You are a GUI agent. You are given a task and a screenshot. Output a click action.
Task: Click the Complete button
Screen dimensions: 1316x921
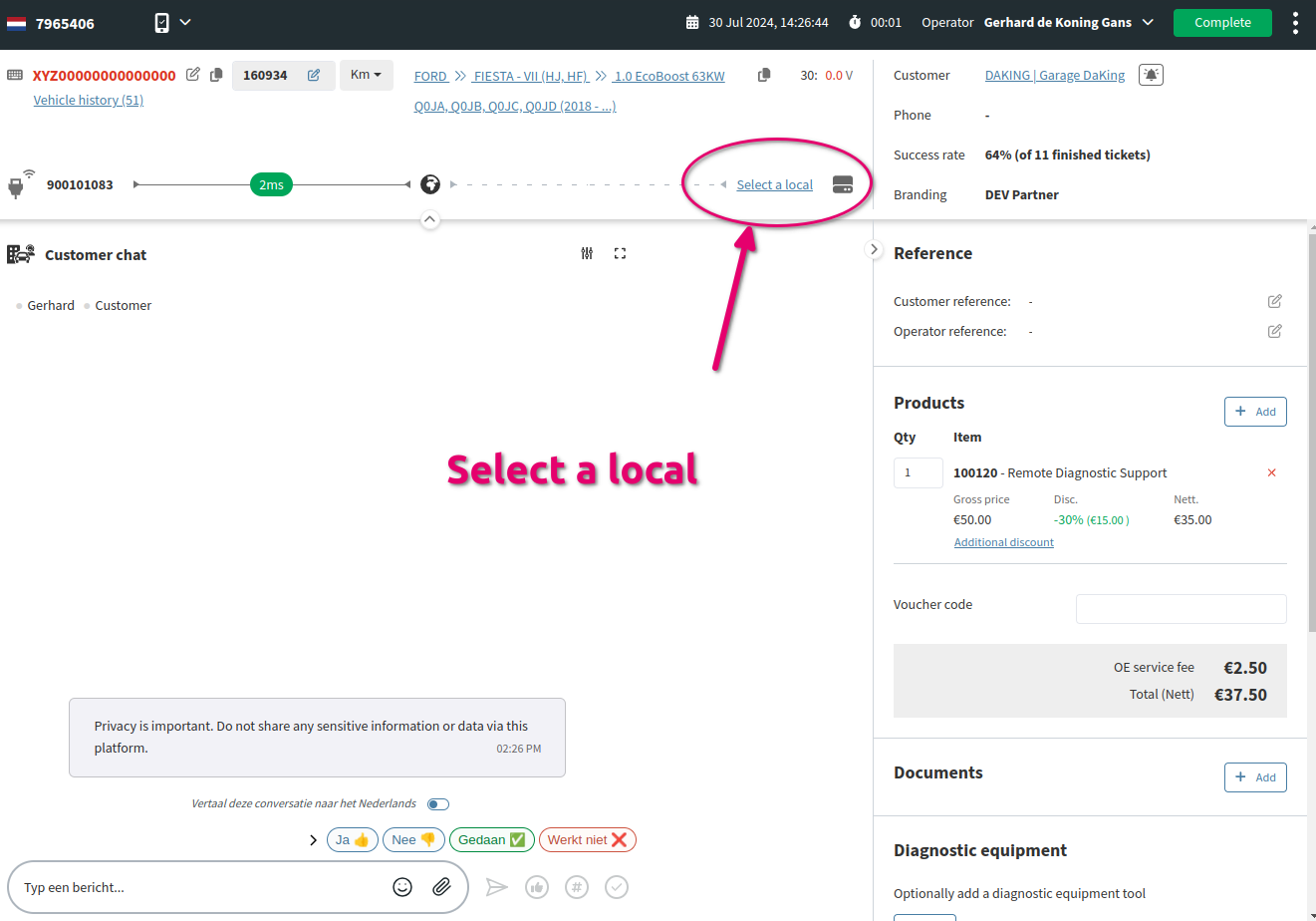click(1222, 22)
